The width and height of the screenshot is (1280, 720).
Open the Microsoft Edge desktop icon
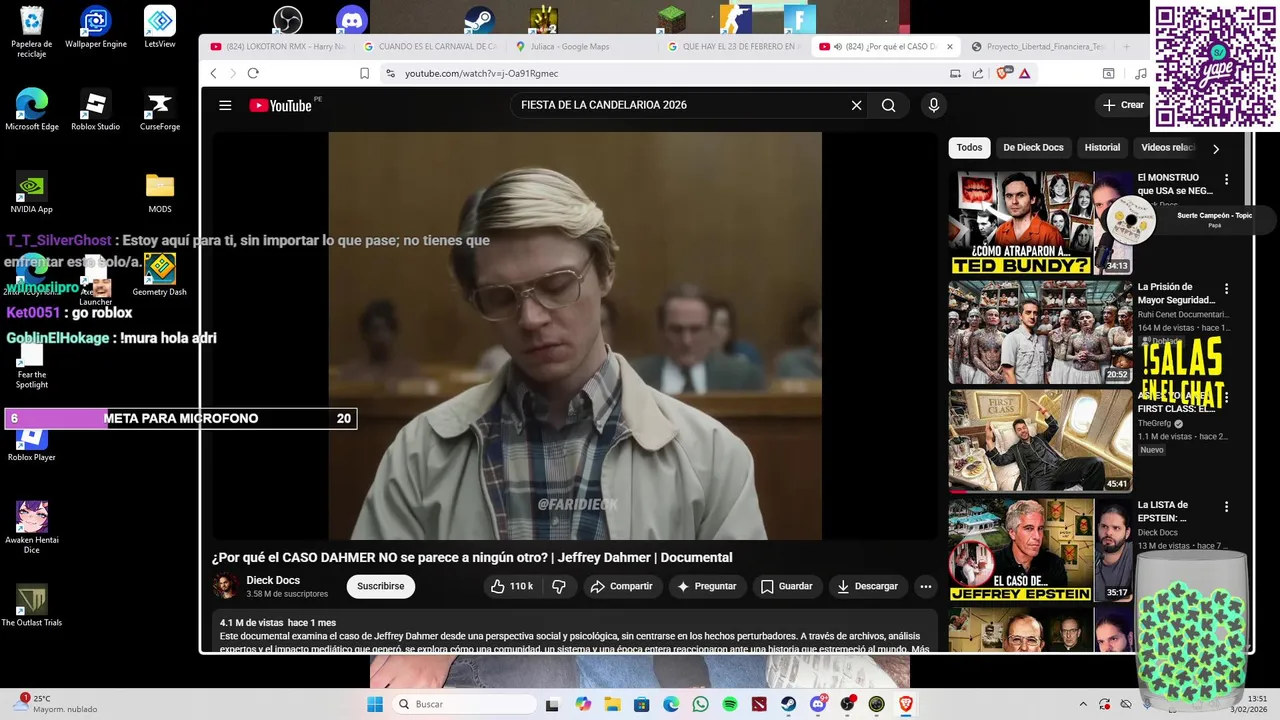click(32, 110)
